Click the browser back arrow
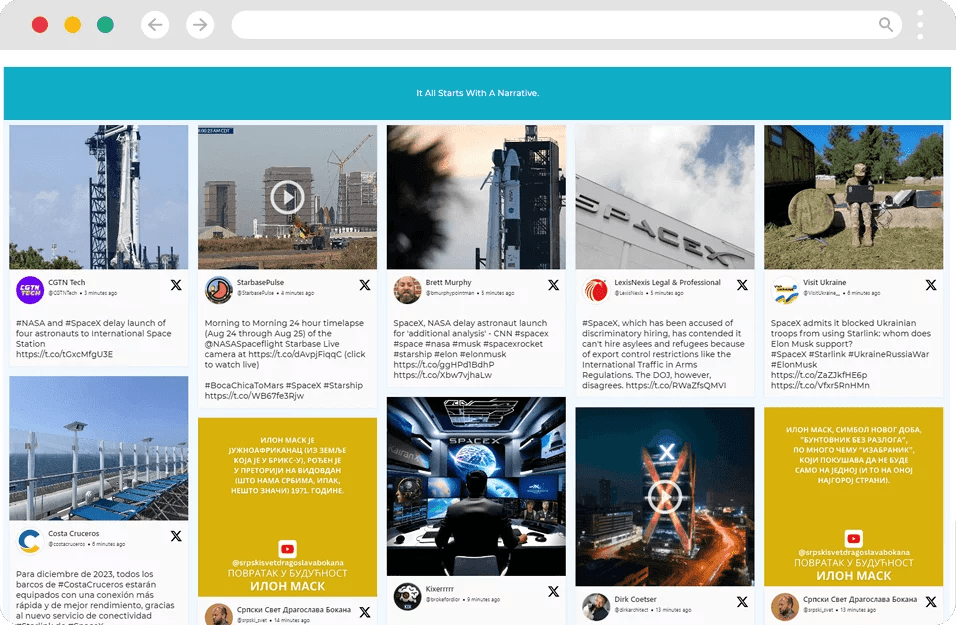Screen dimensions: 956x625 pyautogui.click(x=155, y=24)
